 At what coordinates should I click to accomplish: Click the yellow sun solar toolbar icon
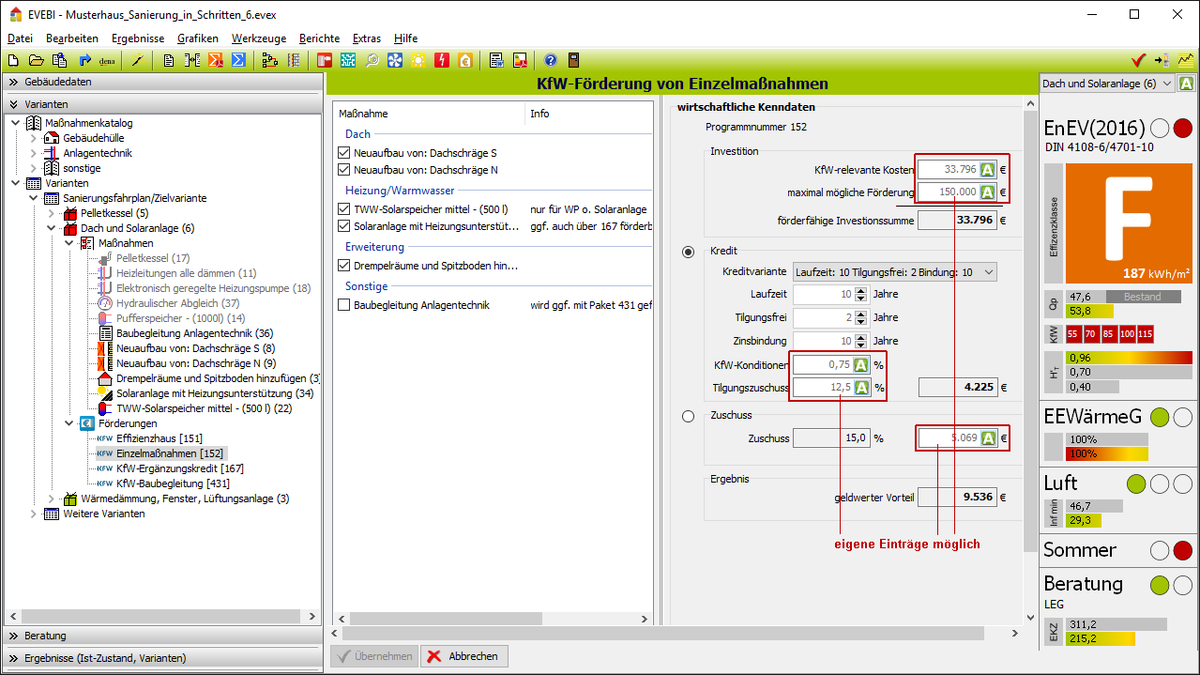point(418,60)
